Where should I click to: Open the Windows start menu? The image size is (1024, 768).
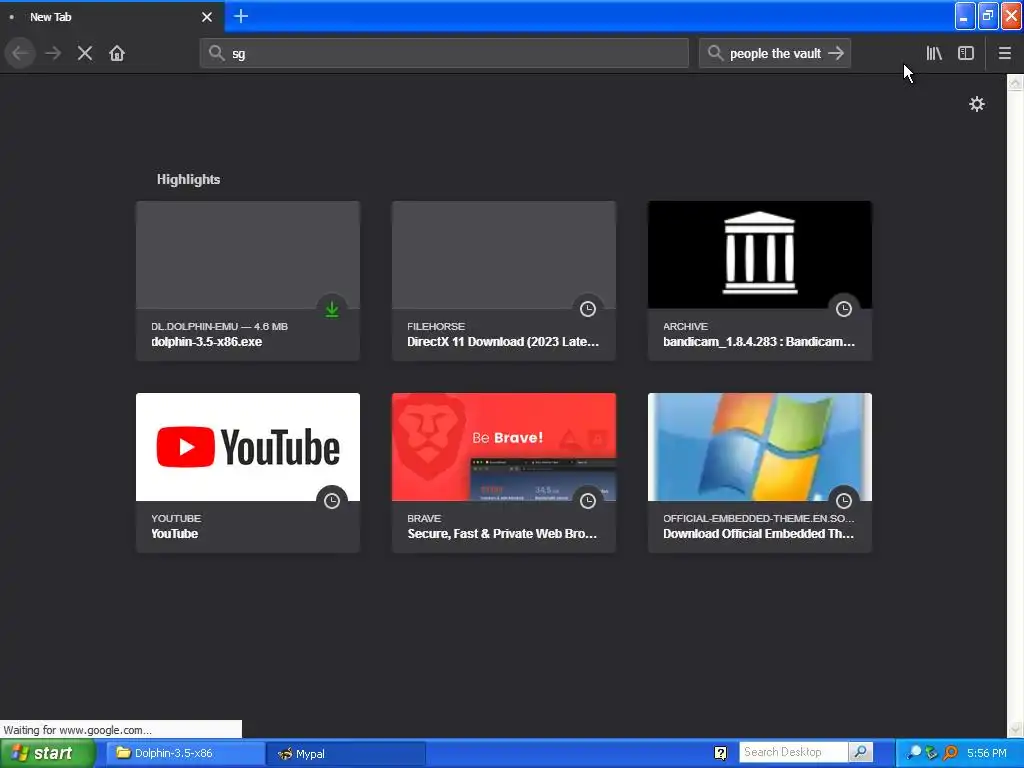pos(47,753)
